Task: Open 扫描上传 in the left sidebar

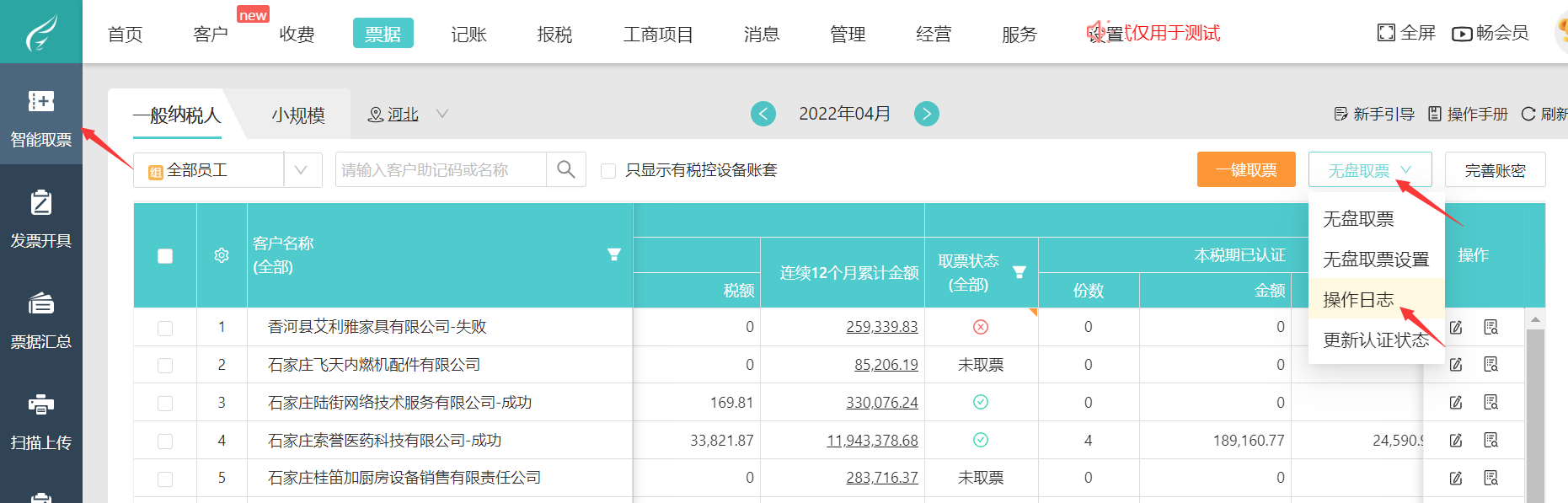Action: point(40,420)
